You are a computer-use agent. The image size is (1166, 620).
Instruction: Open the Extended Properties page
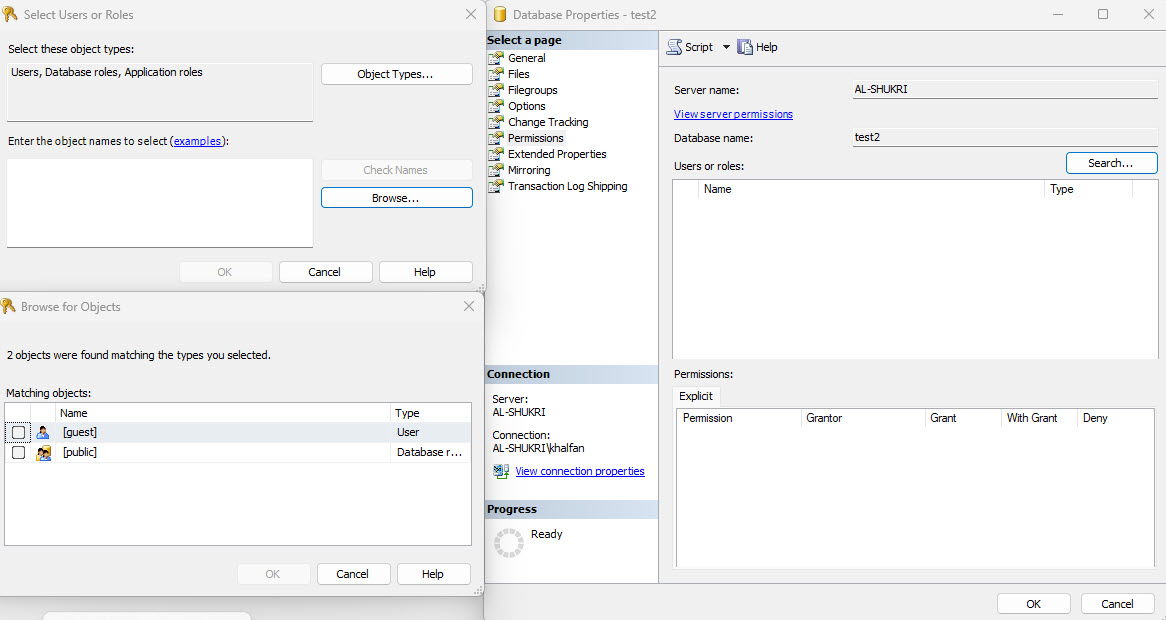coord(557,154)
